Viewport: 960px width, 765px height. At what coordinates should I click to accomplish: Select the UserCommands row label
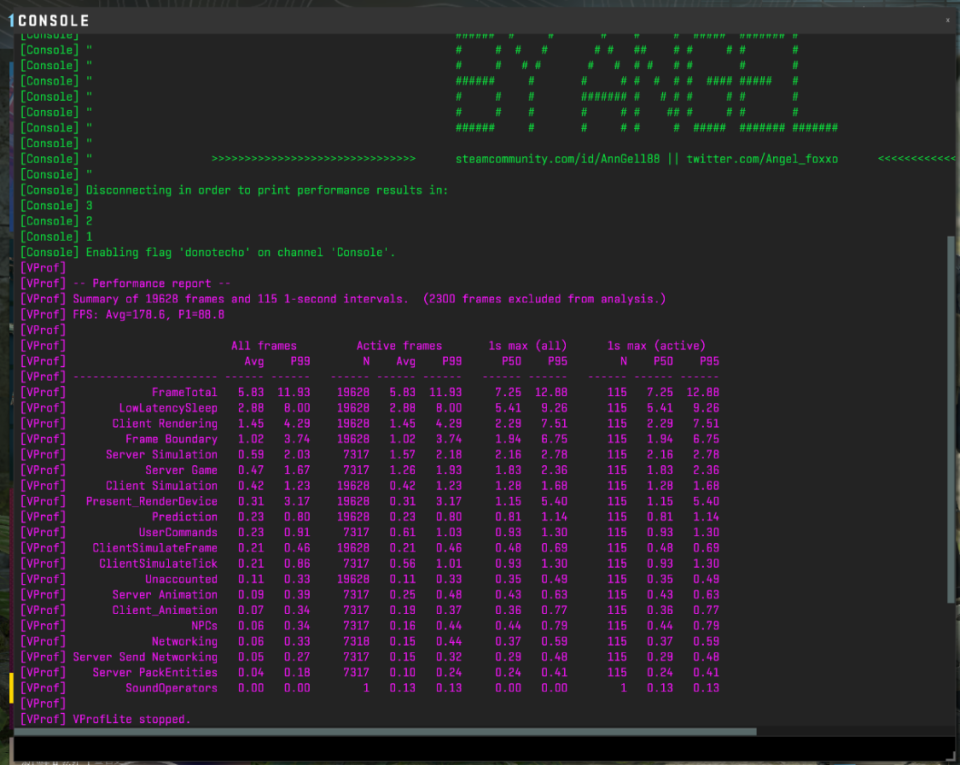click(178, 532)
